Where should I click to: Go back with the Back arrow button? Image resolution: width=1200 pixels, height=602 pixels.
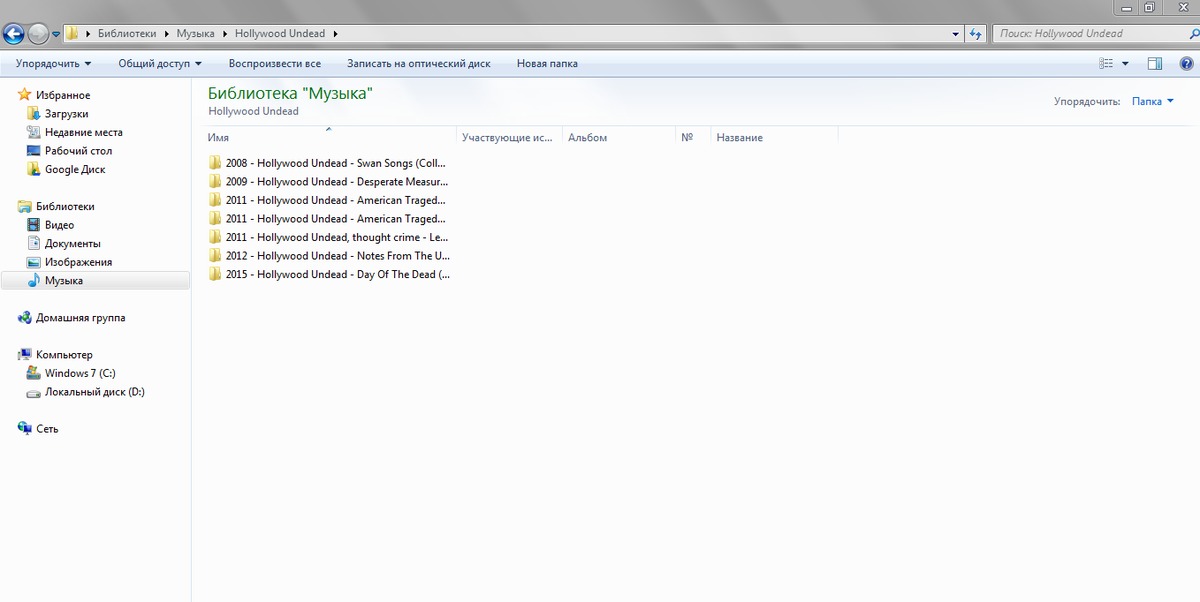point(14,34)
